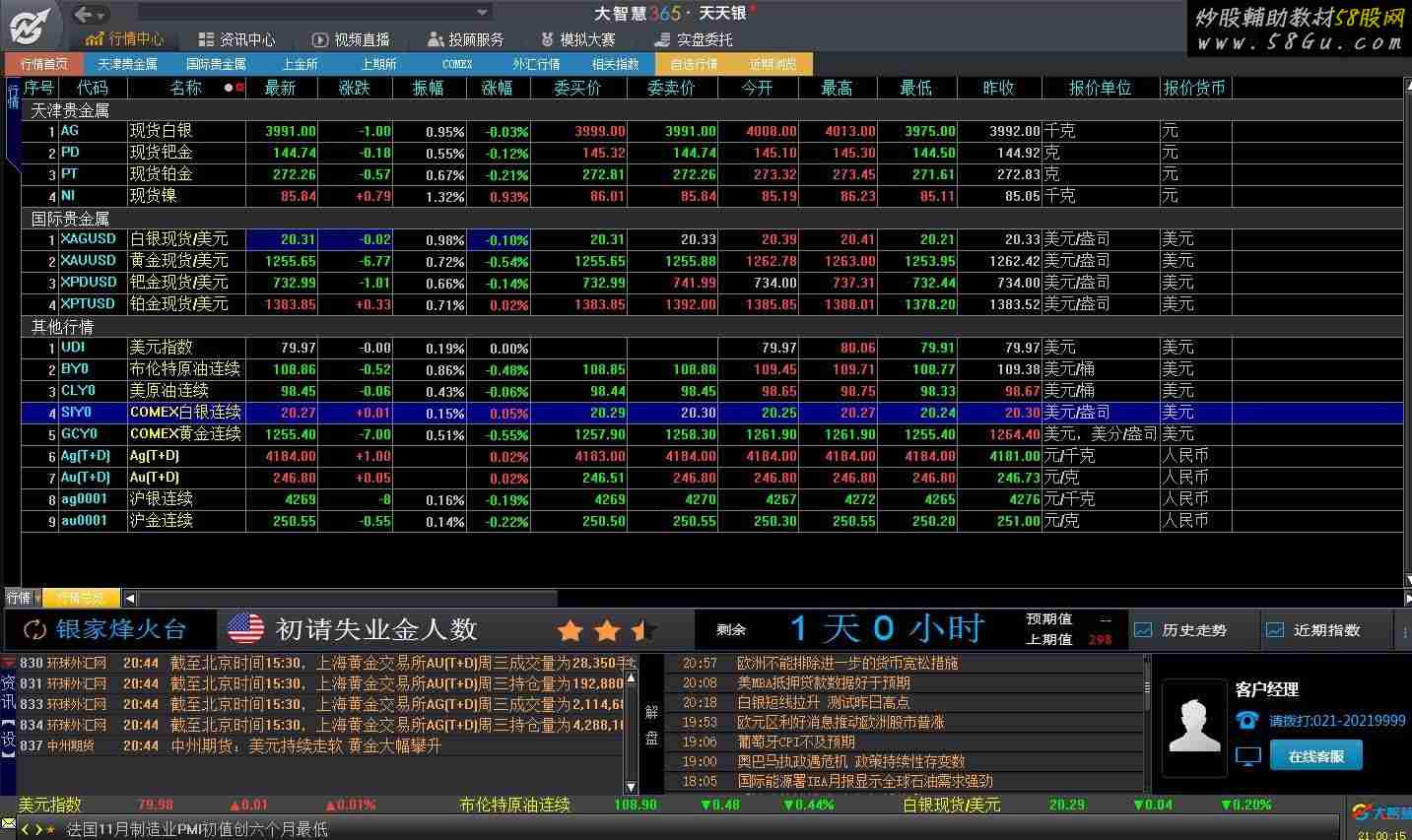The height and width of the screenshot is (840, 1412).
Task: Click the 银家烽火台 refresh icon
Action: click(34, 629)
